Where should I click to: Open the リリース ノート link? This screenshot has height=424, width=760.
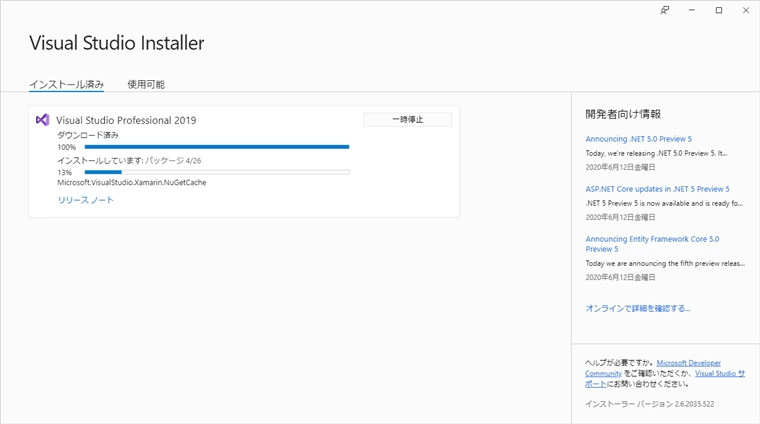[x=85, y=200]
